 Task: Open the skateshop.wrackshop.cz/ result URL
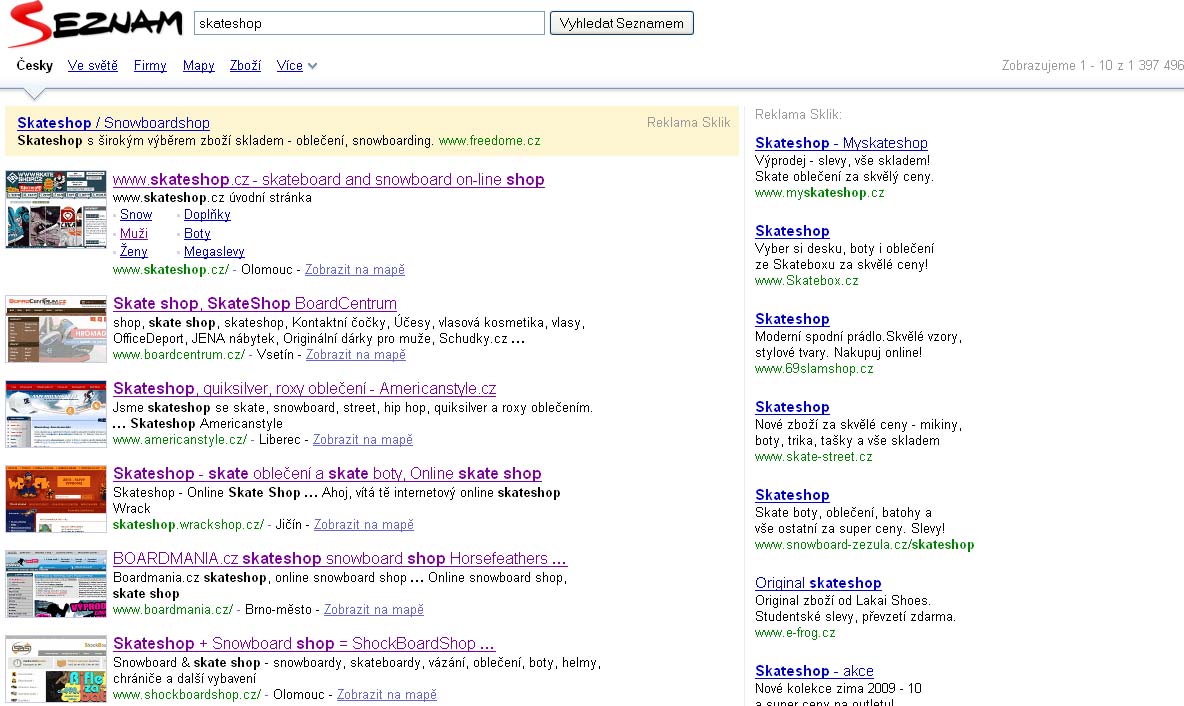189,525
